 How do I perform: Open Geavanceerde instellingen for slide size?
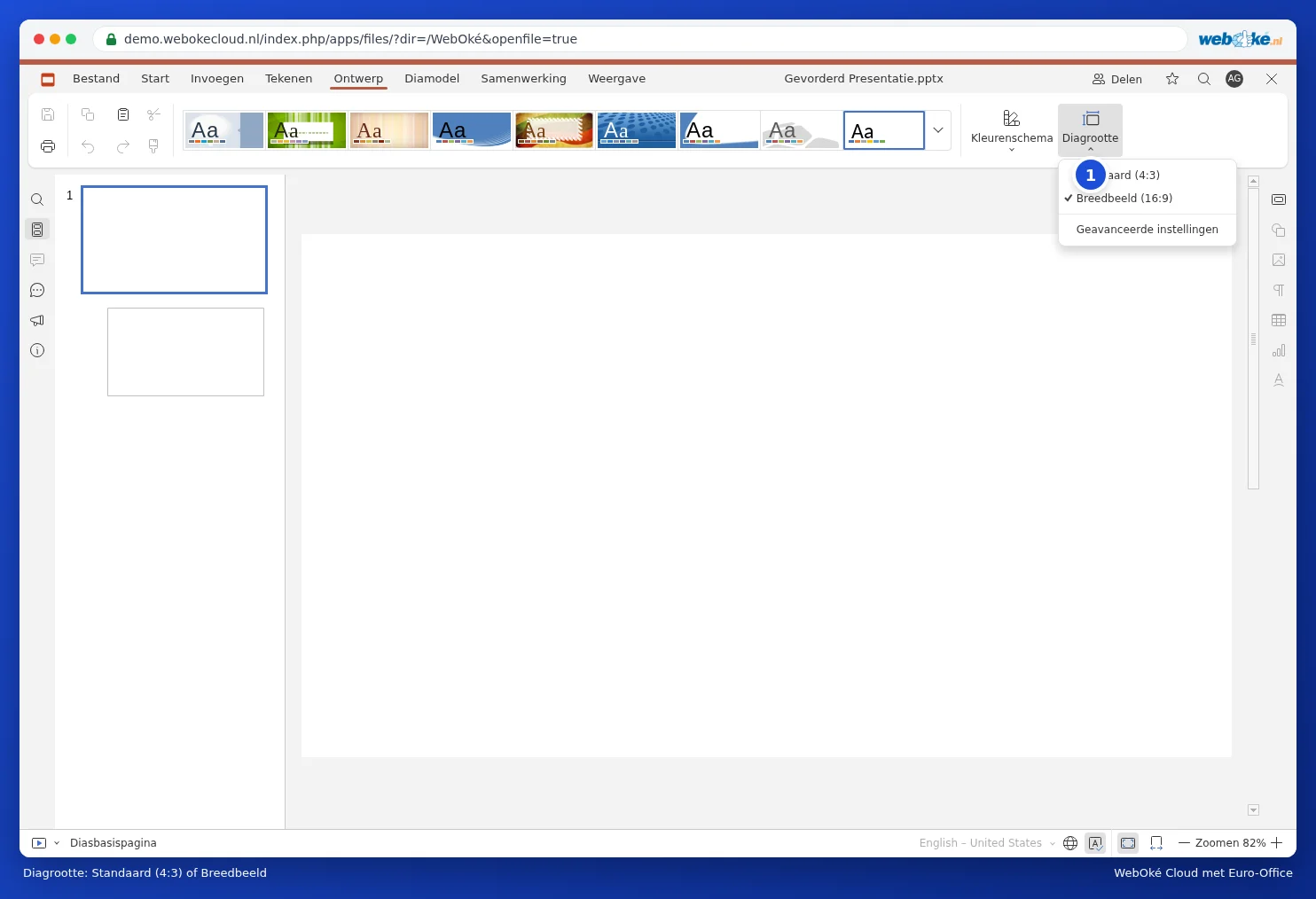pos(1148,230)
